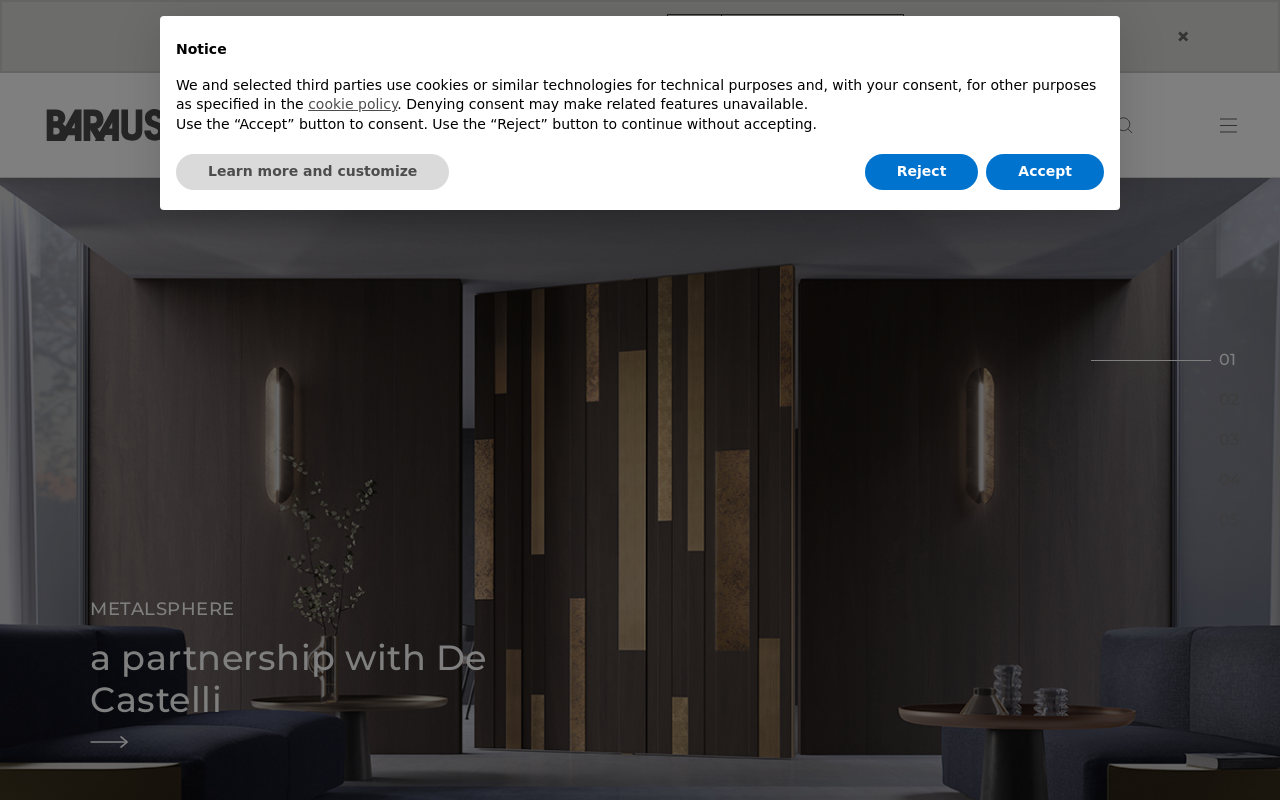Select slide 01 in the slideshow indicator
This screenshot has width=1280, height=800.
tap(1227, 360)
